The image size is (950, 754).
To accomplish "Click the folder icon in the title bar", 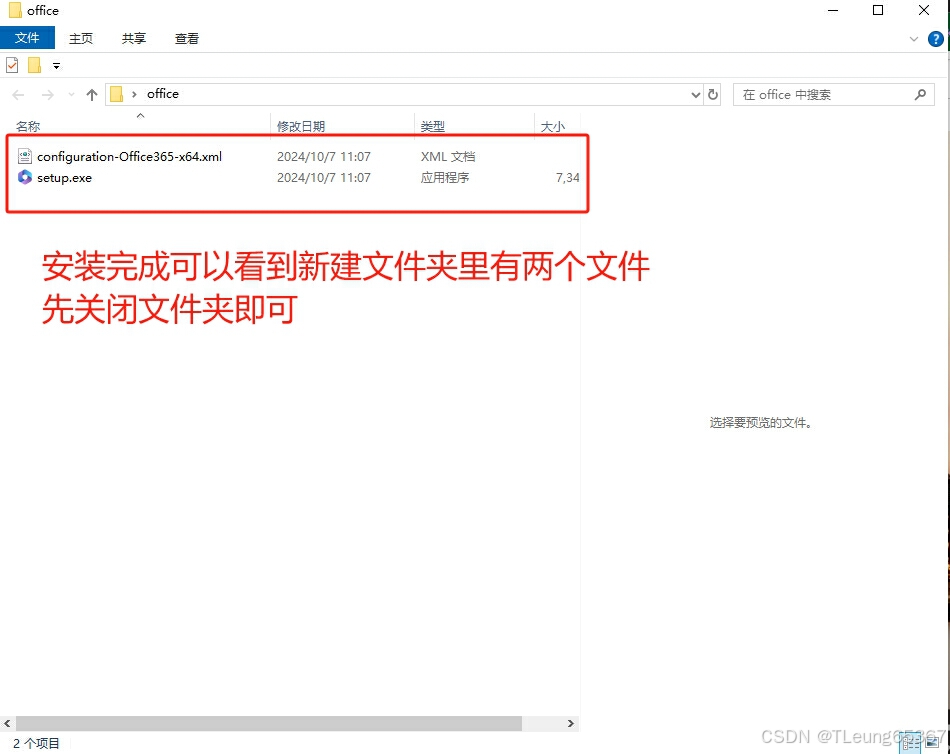I will (x=15, y=10).
